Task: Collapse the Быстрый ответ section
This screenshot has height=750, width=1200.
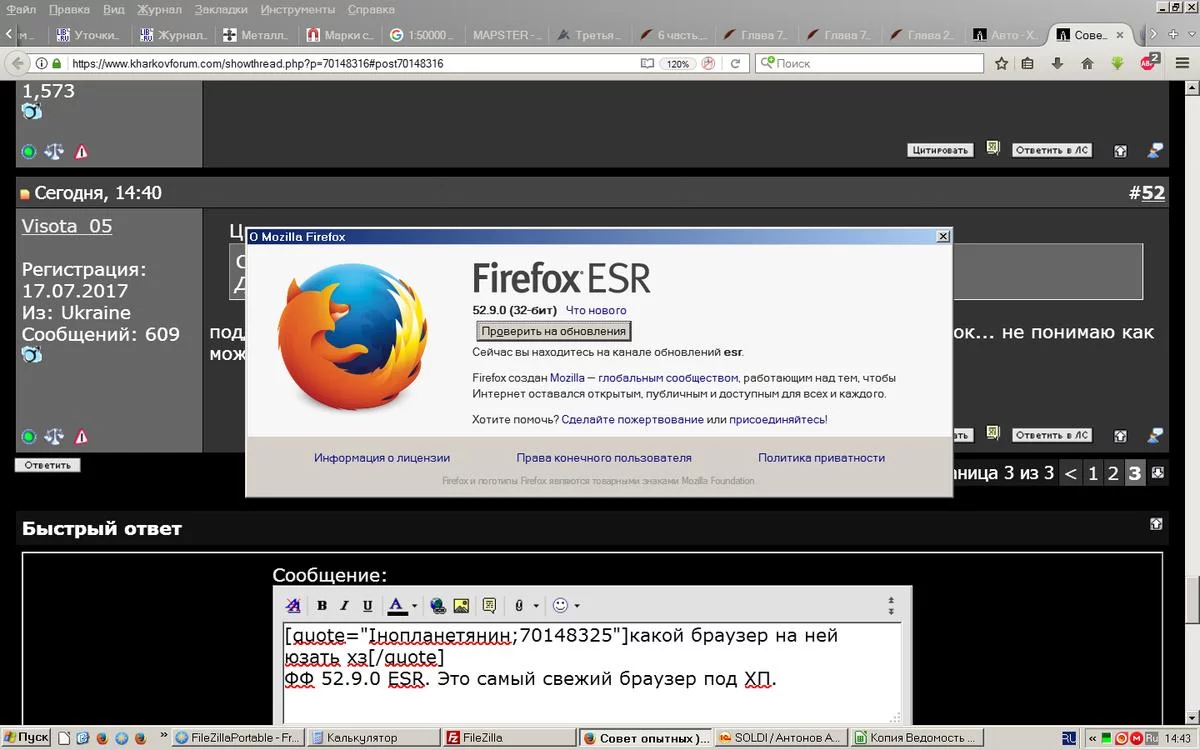Action: (1156, 523)
